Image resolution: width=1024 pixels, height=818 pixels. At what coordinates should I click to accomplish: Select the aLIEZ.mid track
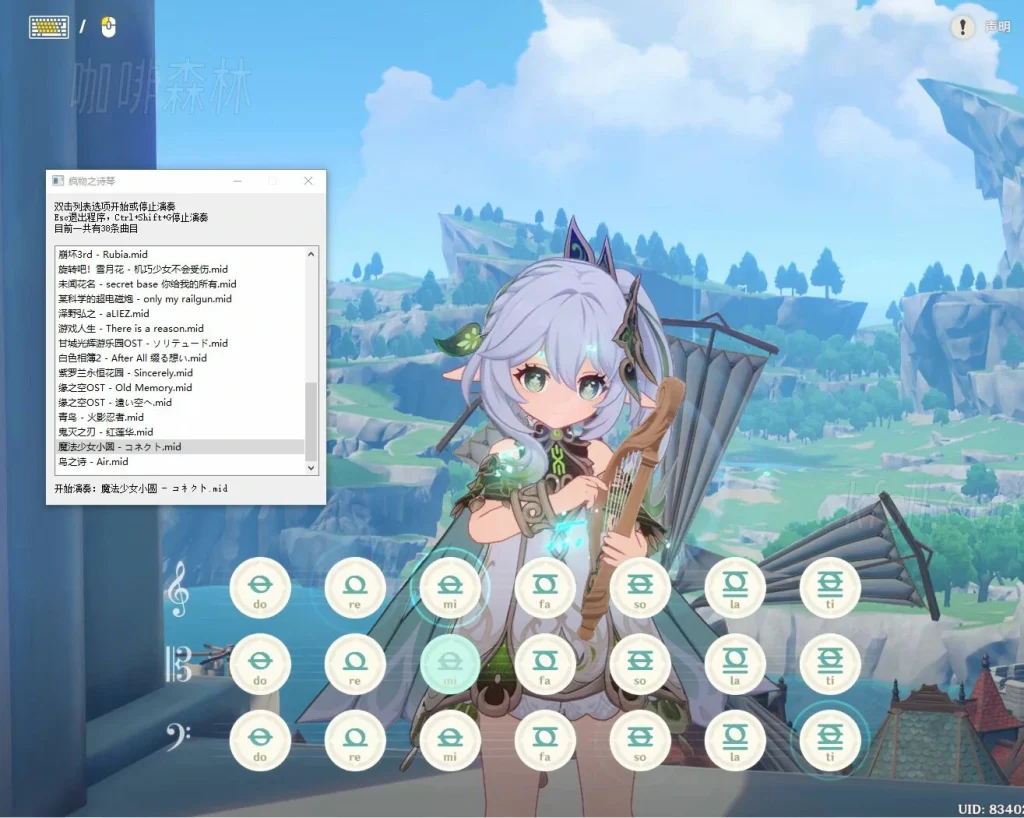[104, 314]
